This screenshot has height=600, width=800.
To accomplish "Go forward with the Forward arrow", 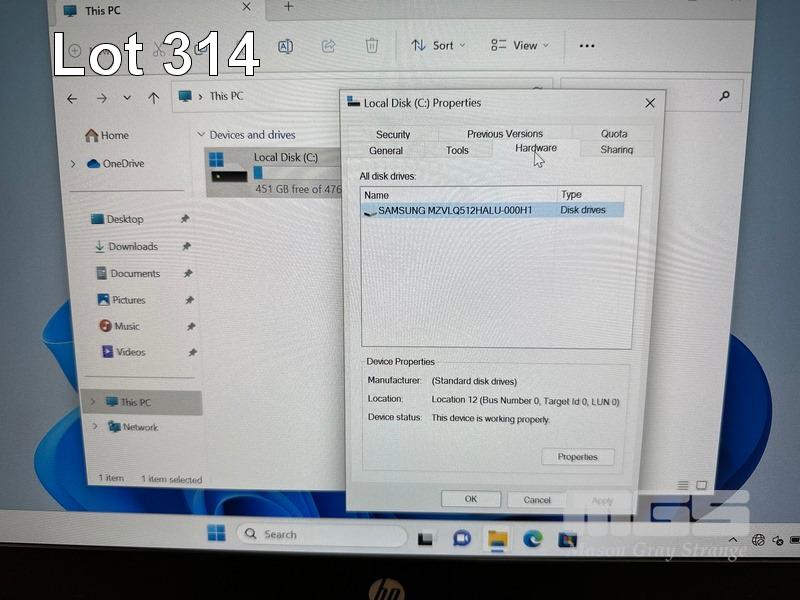I will coord(102,98).
